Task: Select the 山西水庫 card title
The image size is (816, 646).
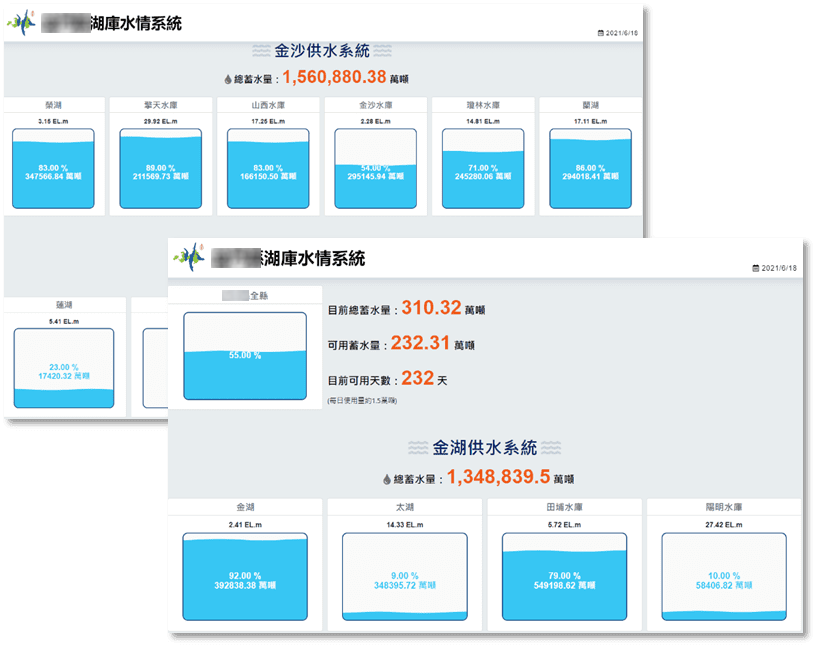Action: click(x=268, y=103)
